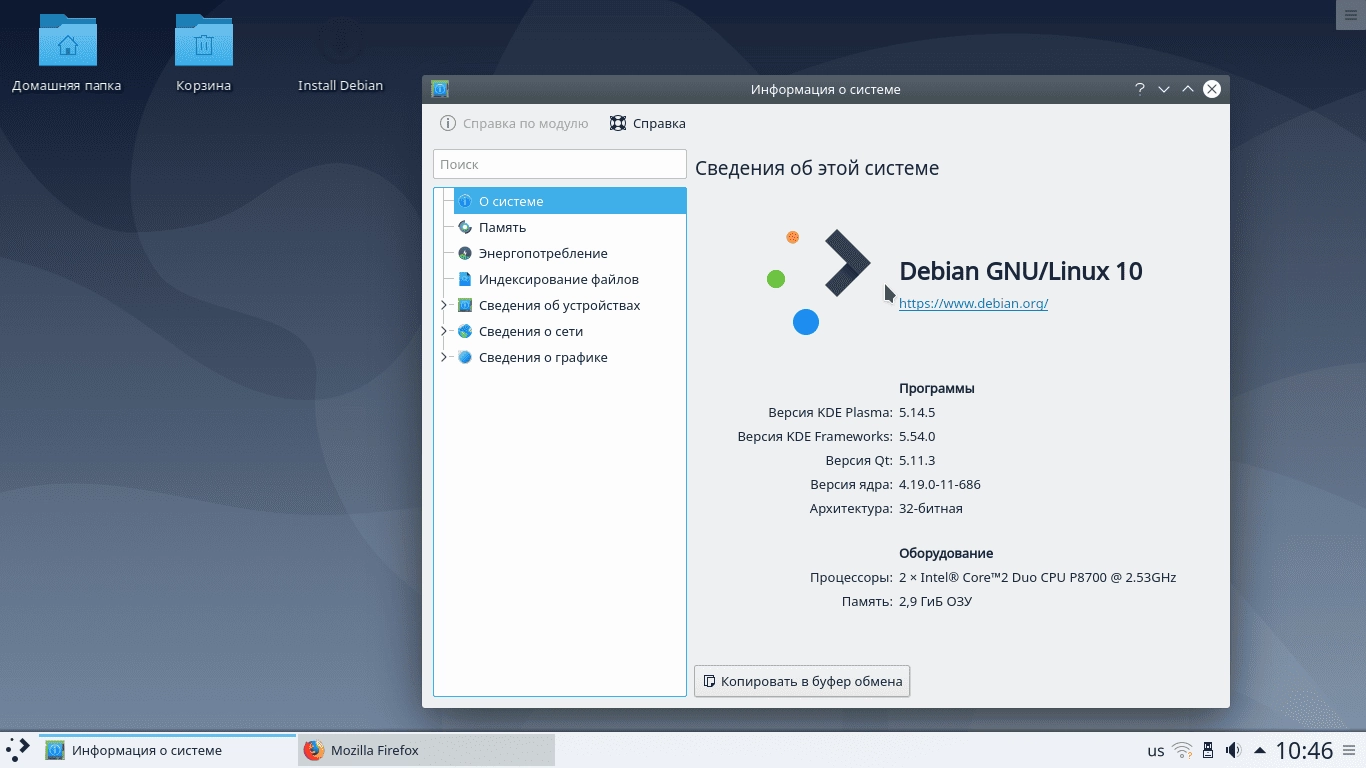Click the О системе info icon
The width and height of the screenshot is (1366, 768).
(465, 201)
